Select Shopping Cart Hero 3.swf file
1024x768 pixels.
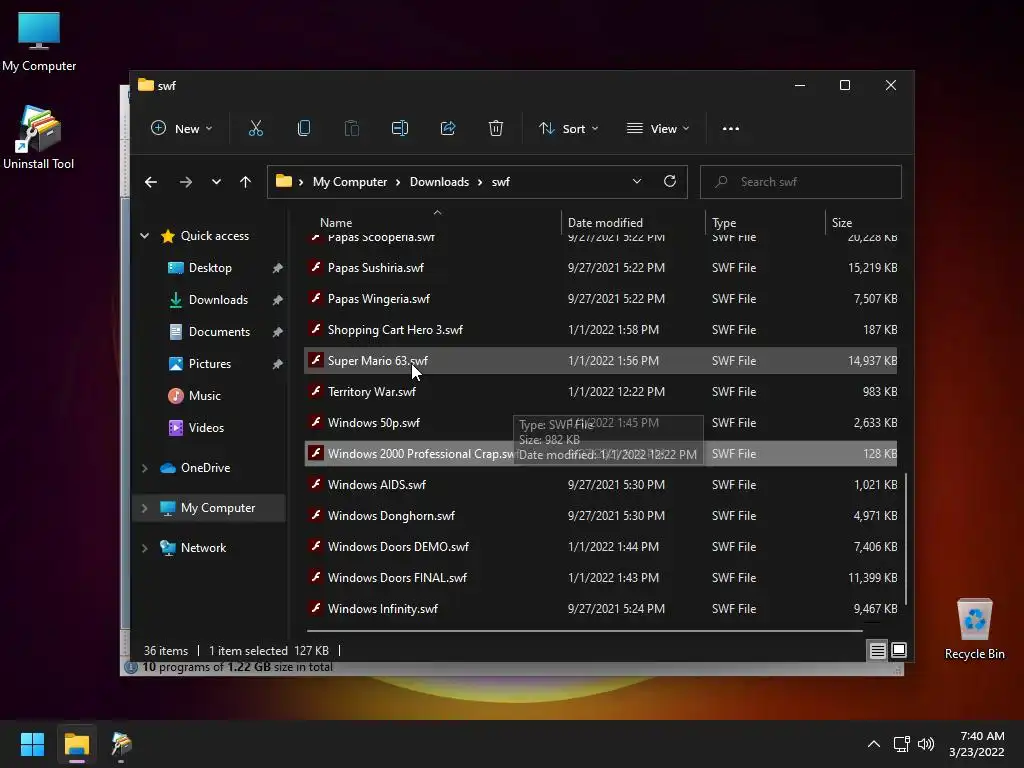pyautogui.click(x=601, y=329)
